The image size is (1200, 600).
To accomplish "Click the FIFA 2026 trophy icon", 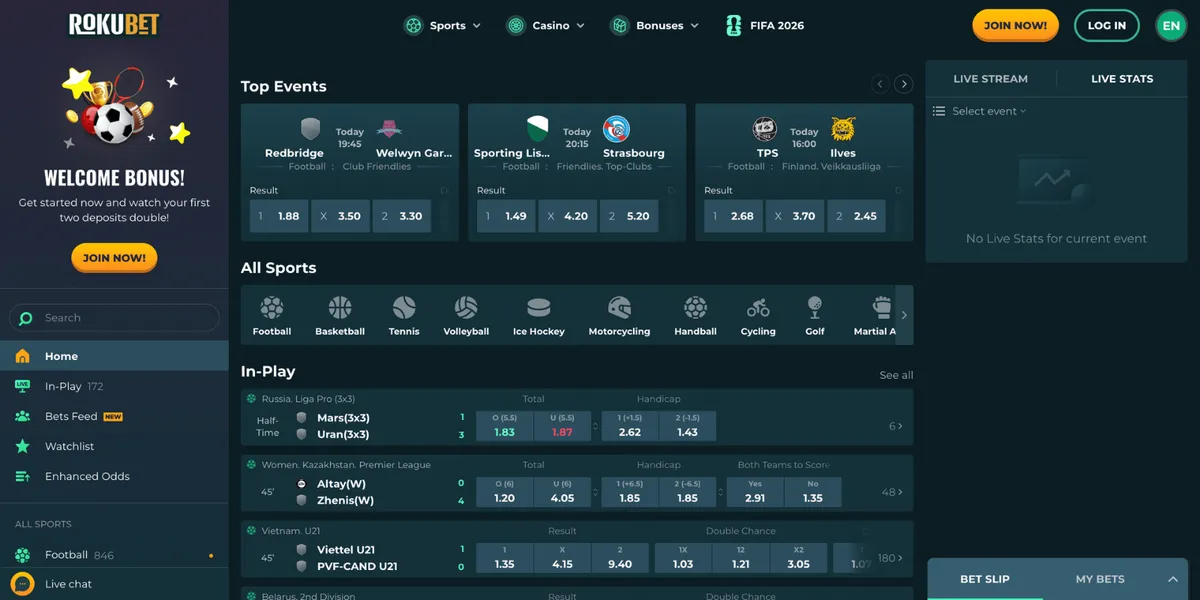I will (734, 25).
